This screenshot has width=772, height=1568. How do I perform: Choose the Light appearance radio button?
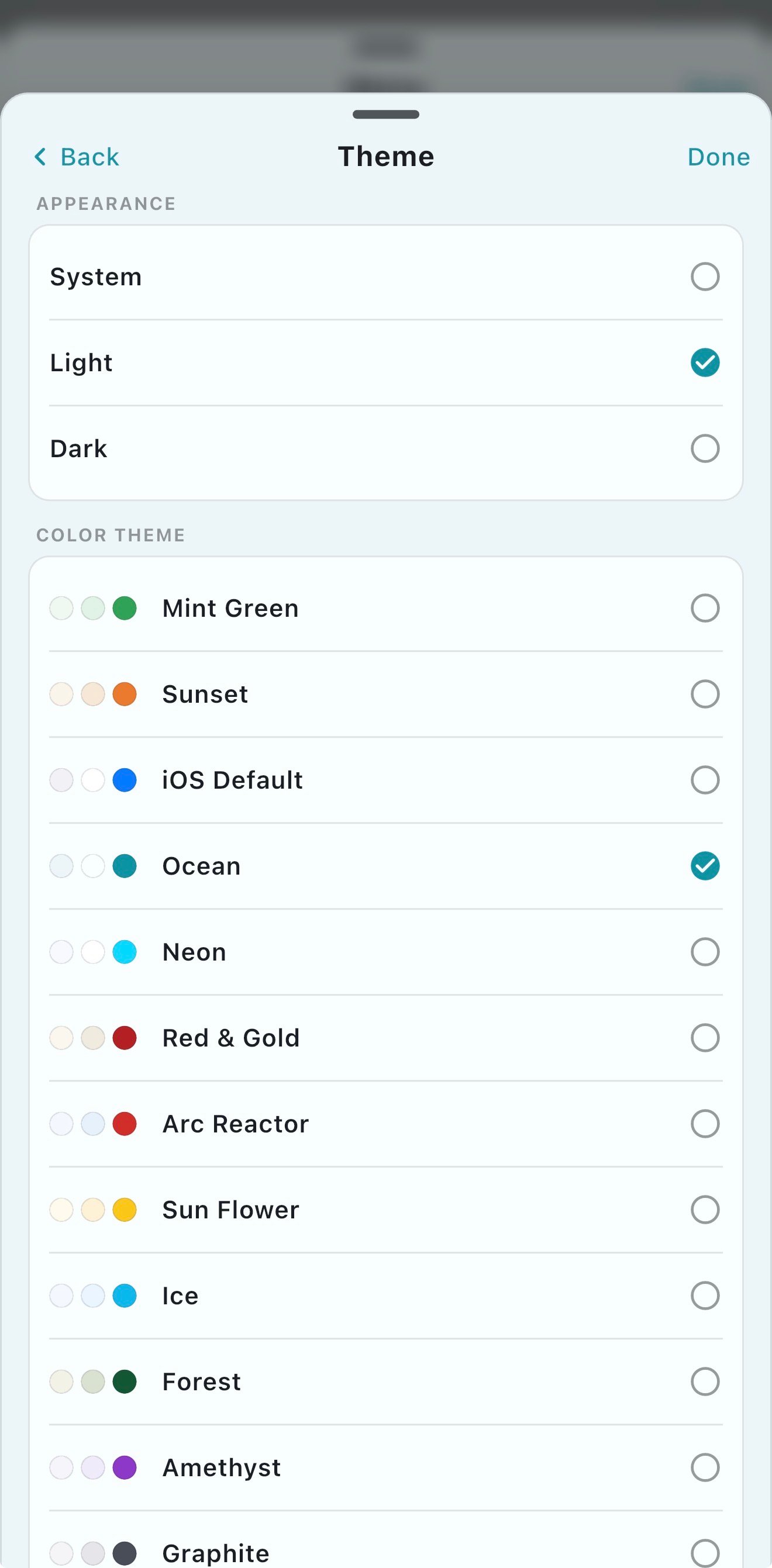point(704,363)
